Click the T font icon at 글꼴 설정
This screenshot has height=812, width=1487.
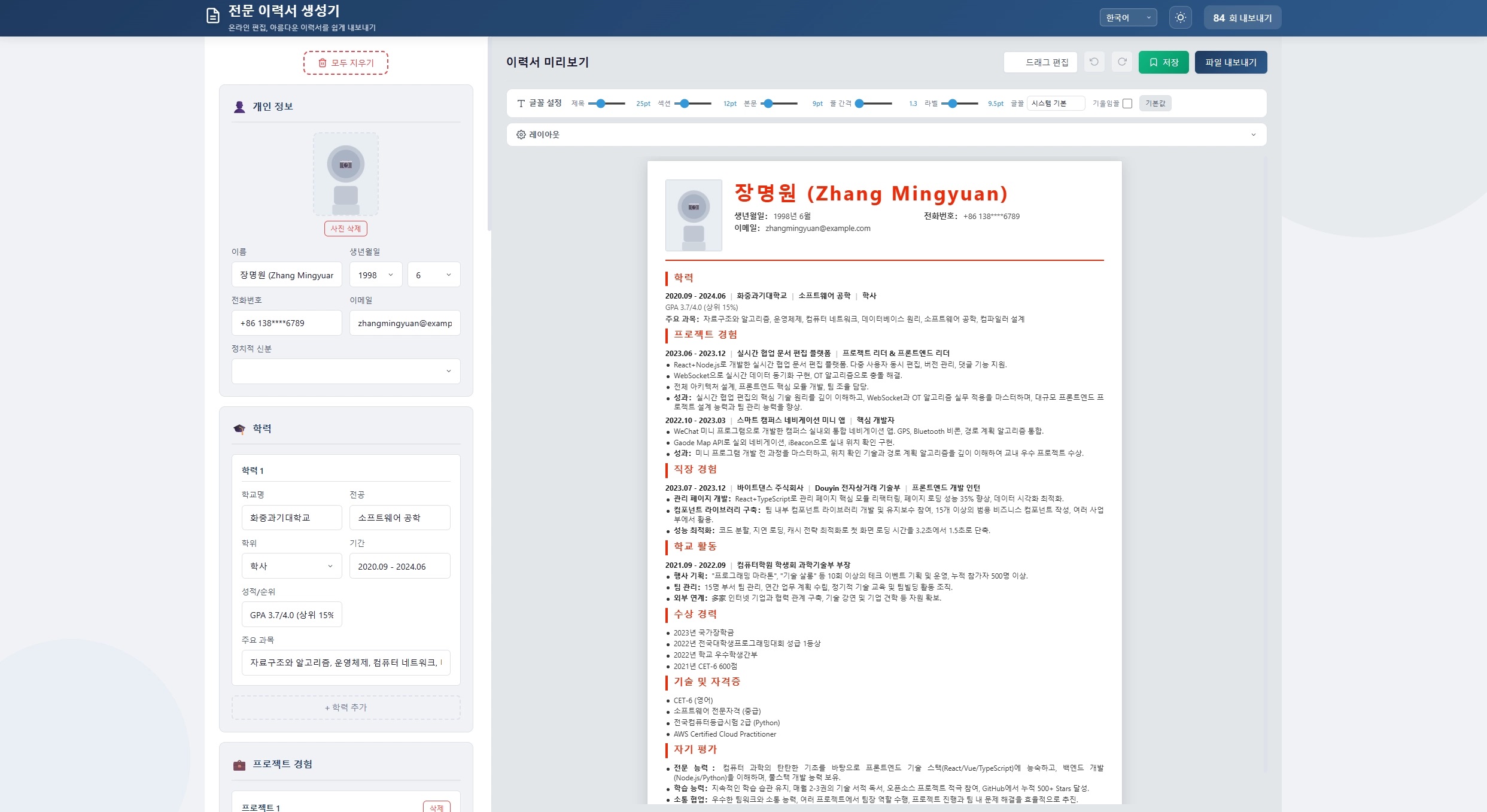click(x=521, y=104)
